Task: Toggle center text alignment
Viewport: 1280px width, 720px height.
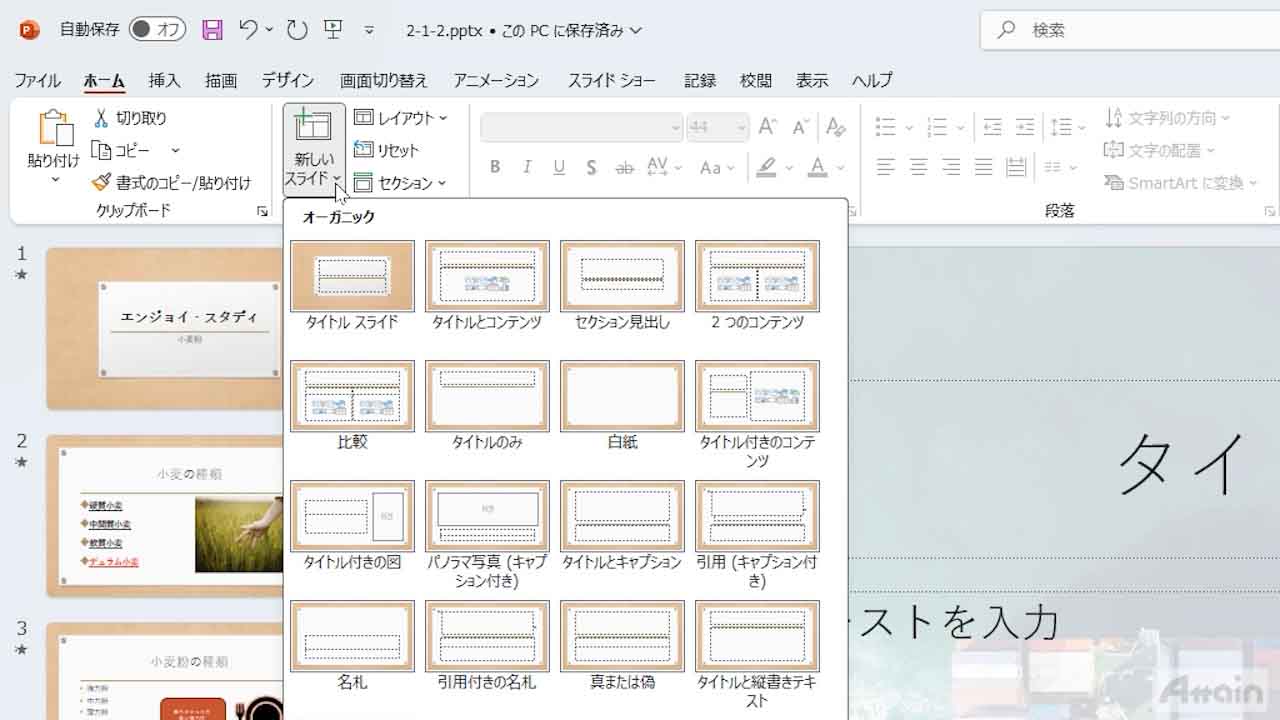Action: point(918,167)
